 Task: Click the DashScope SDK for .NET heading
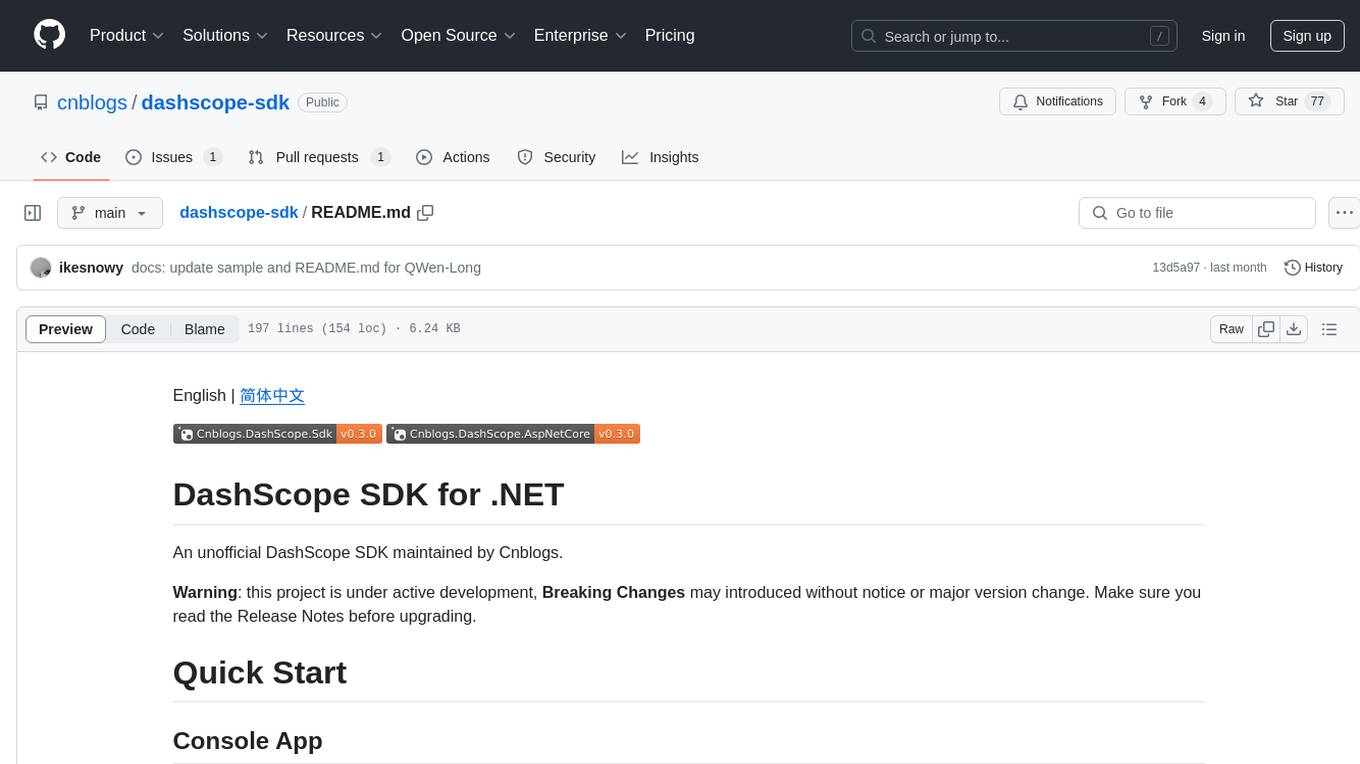pyautogui.click(x=368, y=494)
